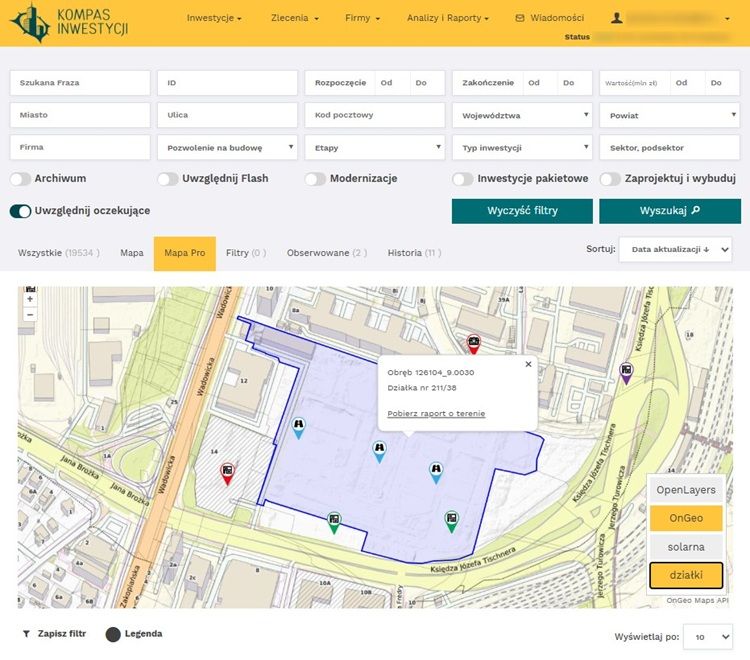Click the Szukana Fraza input field

tap(80, 83)
